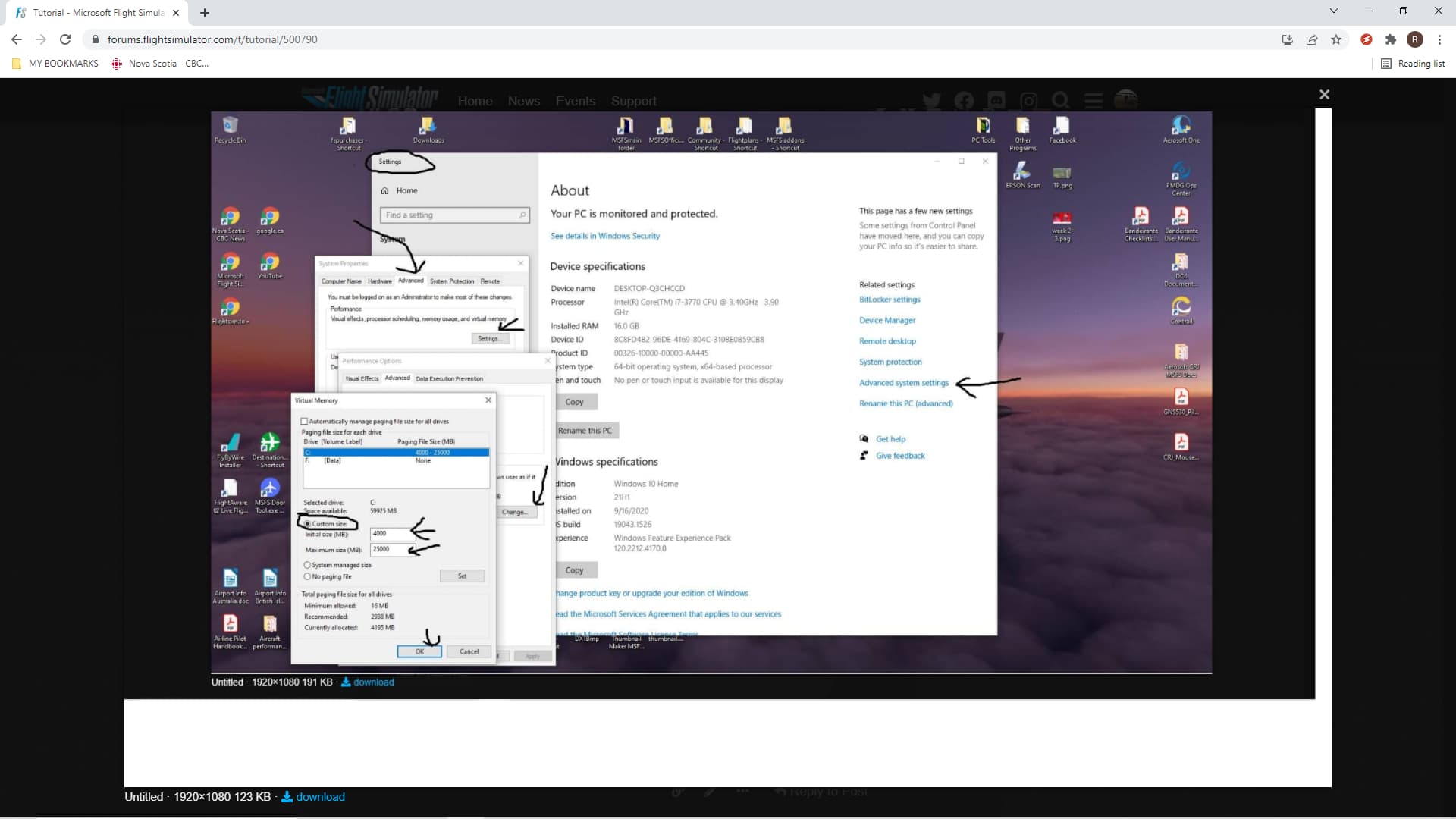
Task: Click the red lightning extension icon
Action: pos(1366,39)
